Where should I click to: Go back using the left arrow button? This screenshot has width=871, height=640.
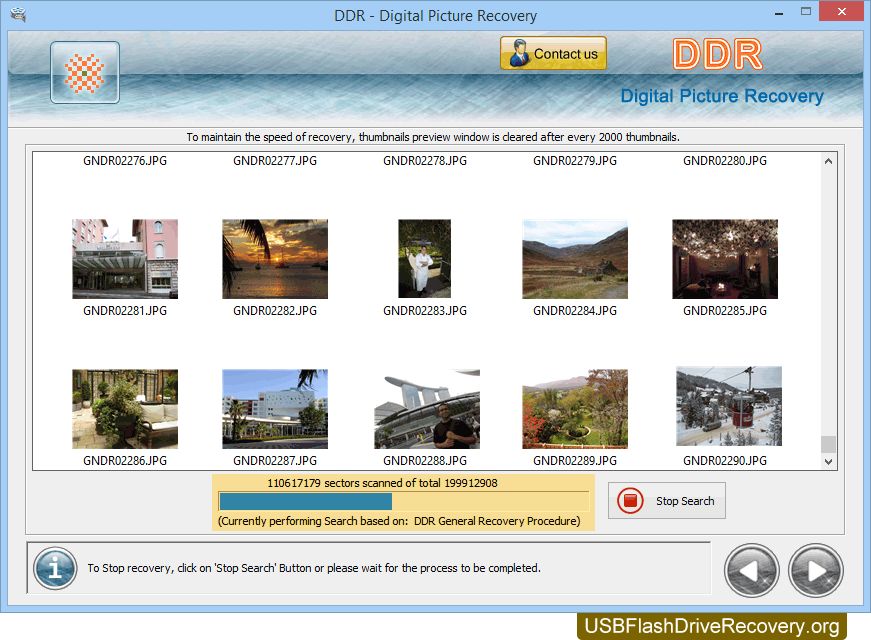752,571
